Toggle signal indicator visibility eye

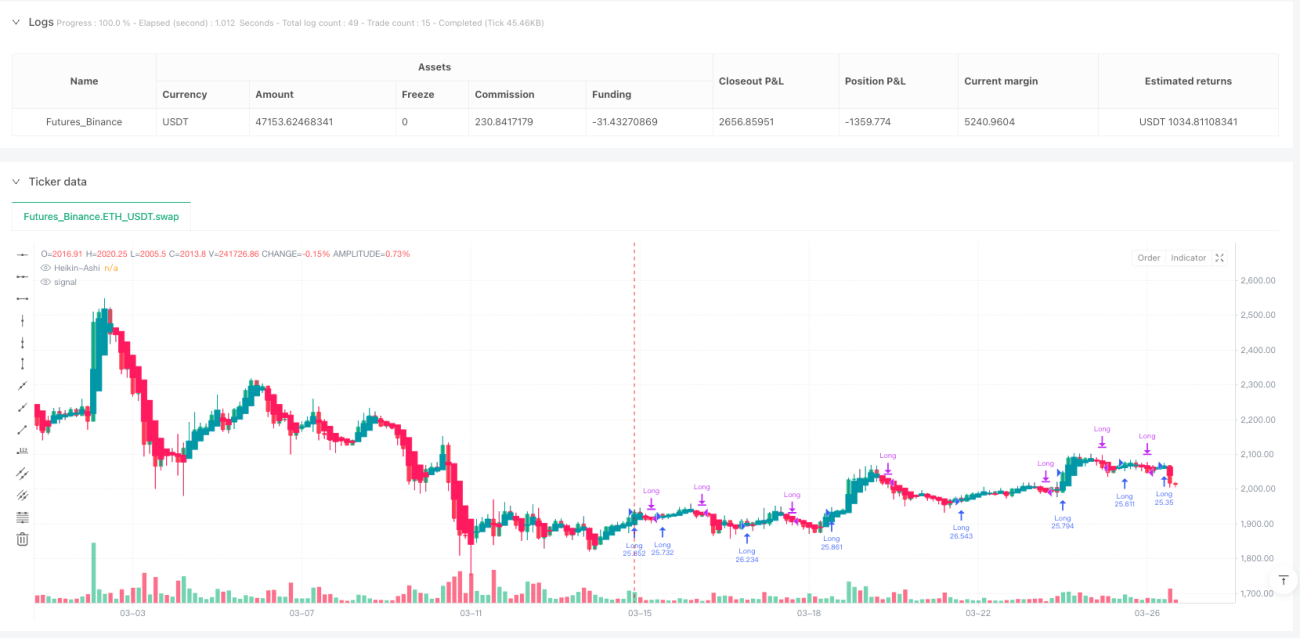click(45, 282)
